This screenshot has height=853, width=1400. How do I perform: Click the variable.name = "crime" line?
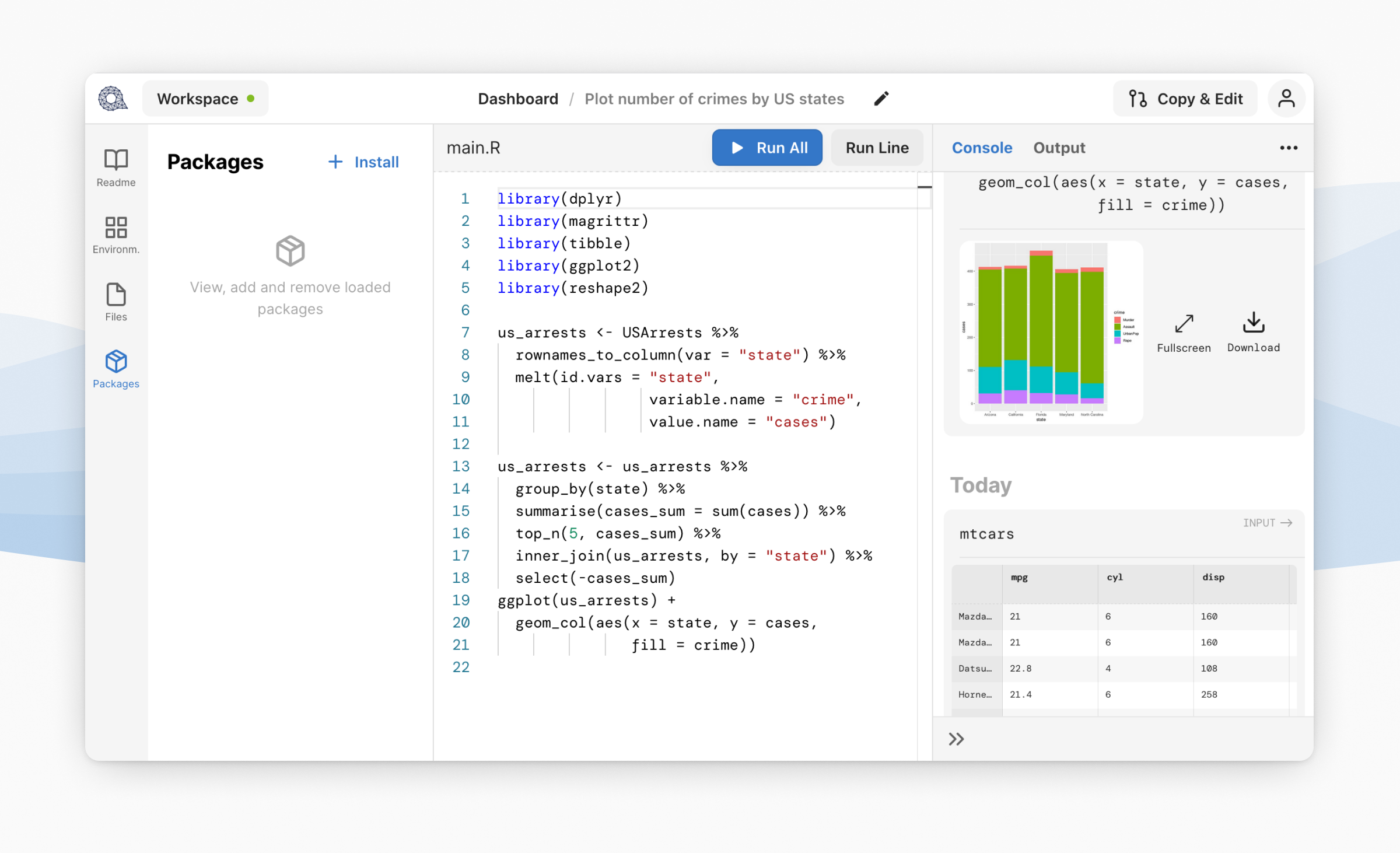[x=755, y=399]
